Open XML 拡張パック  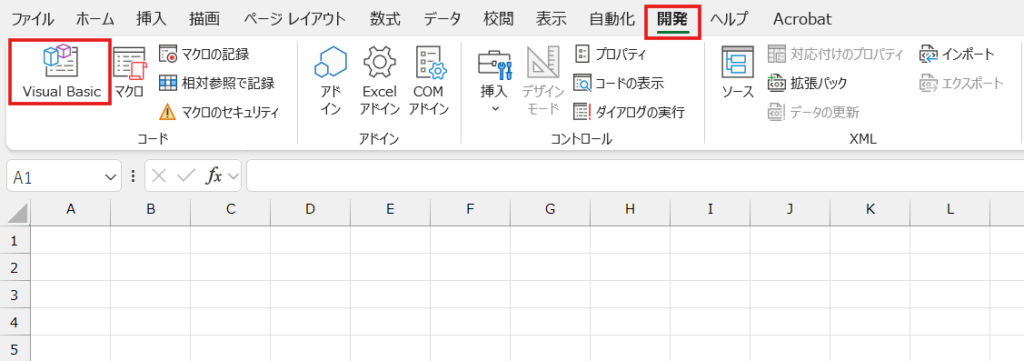pos(807,83)
